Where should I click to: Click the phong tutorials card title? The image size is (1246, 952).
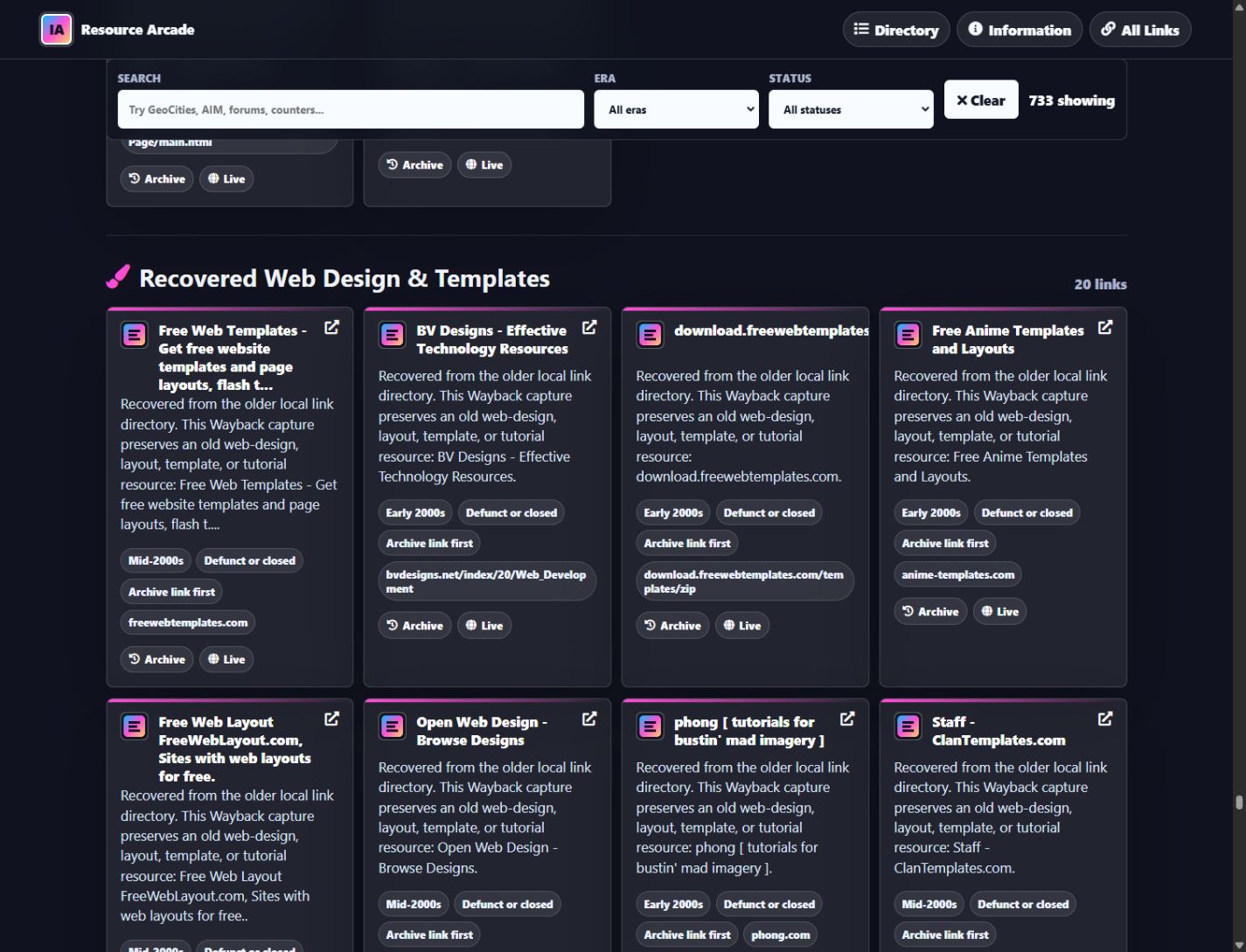tap(749, 731)
